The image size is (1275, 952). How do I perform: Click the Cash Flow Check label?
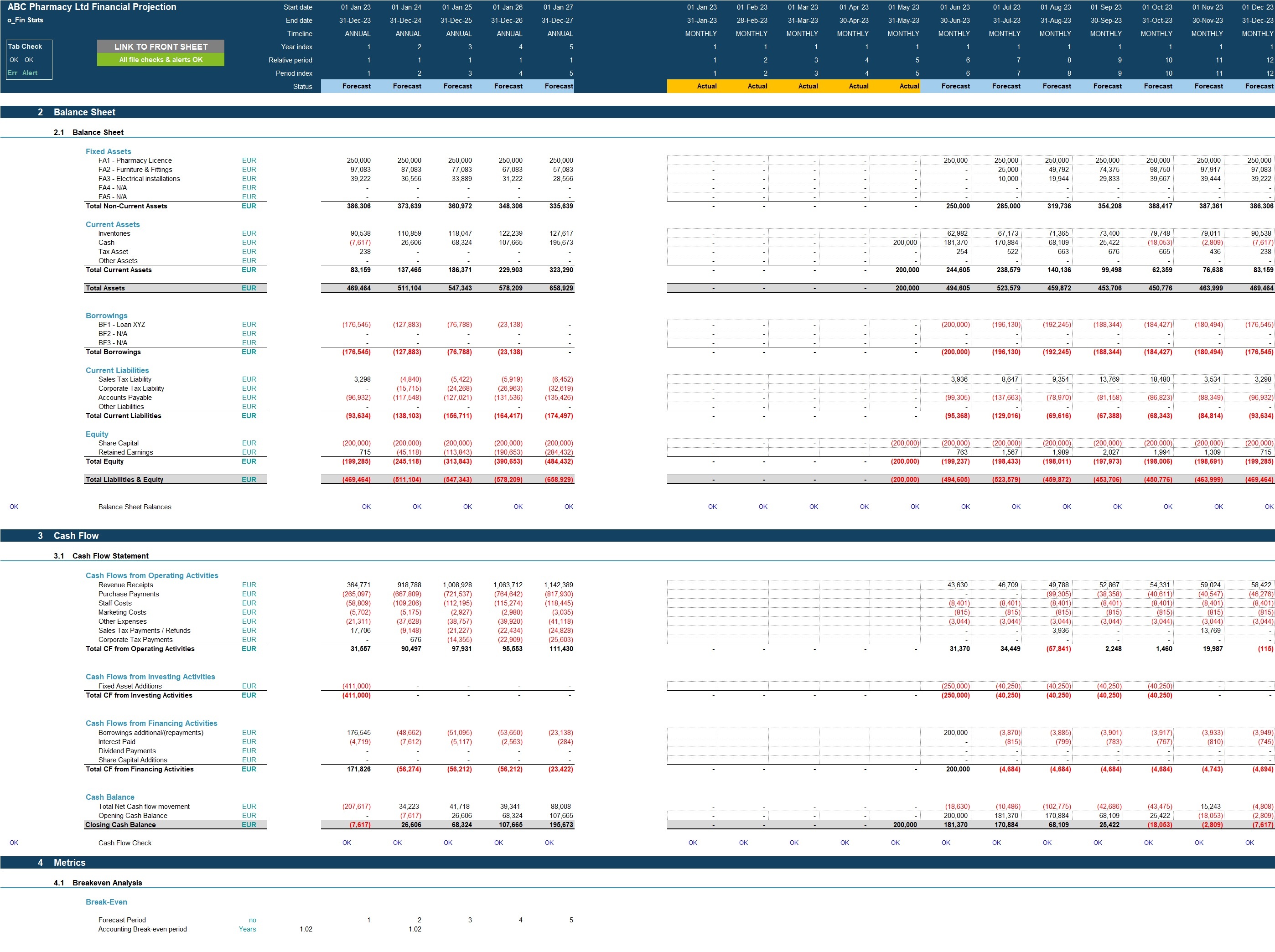pyautogui.click(x=125, y=843)
